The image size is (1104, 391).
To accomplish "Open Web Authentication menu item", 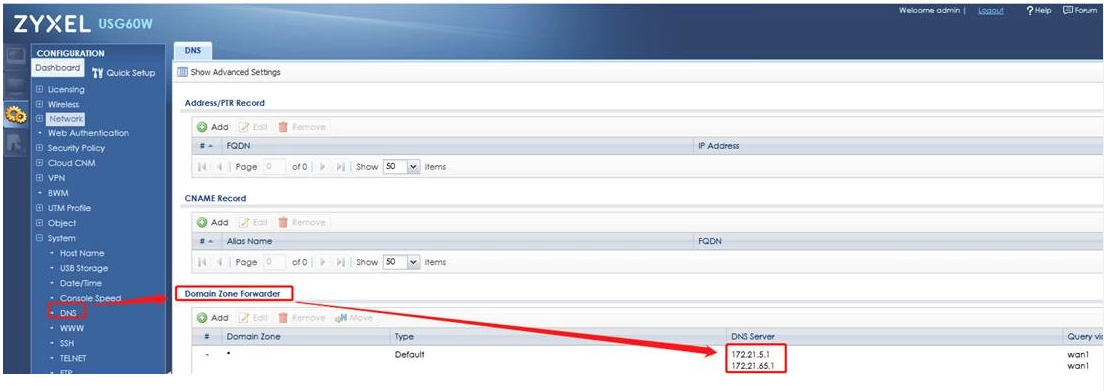I will point(88,133).
